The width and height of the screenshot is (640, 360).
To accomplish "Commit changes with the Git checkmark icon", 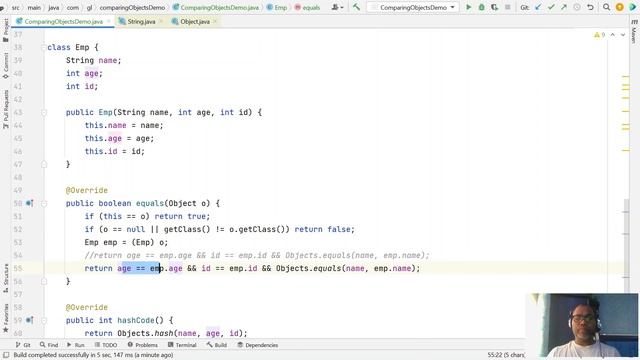I will tap(551, 7).
